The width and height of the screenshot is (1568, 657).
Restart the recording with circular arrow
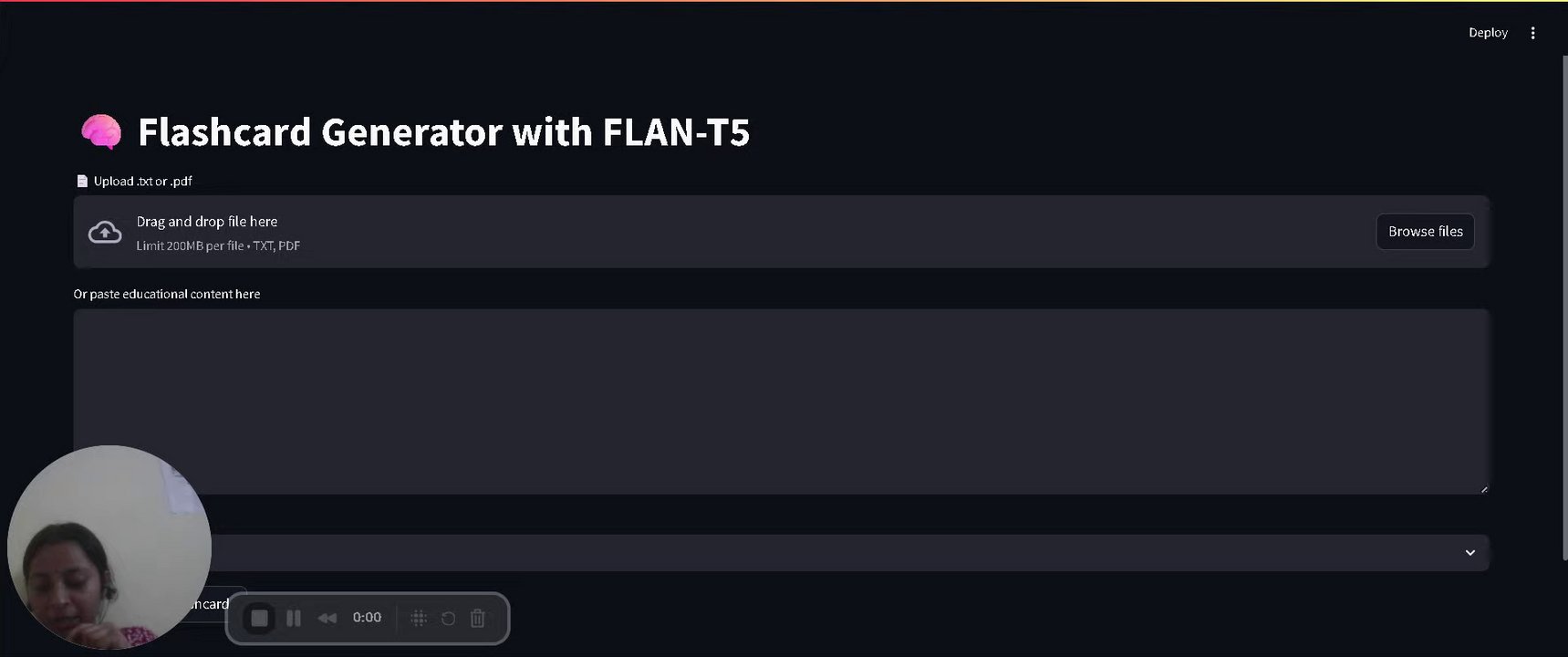pyautogui.click(x=448, y=619)
